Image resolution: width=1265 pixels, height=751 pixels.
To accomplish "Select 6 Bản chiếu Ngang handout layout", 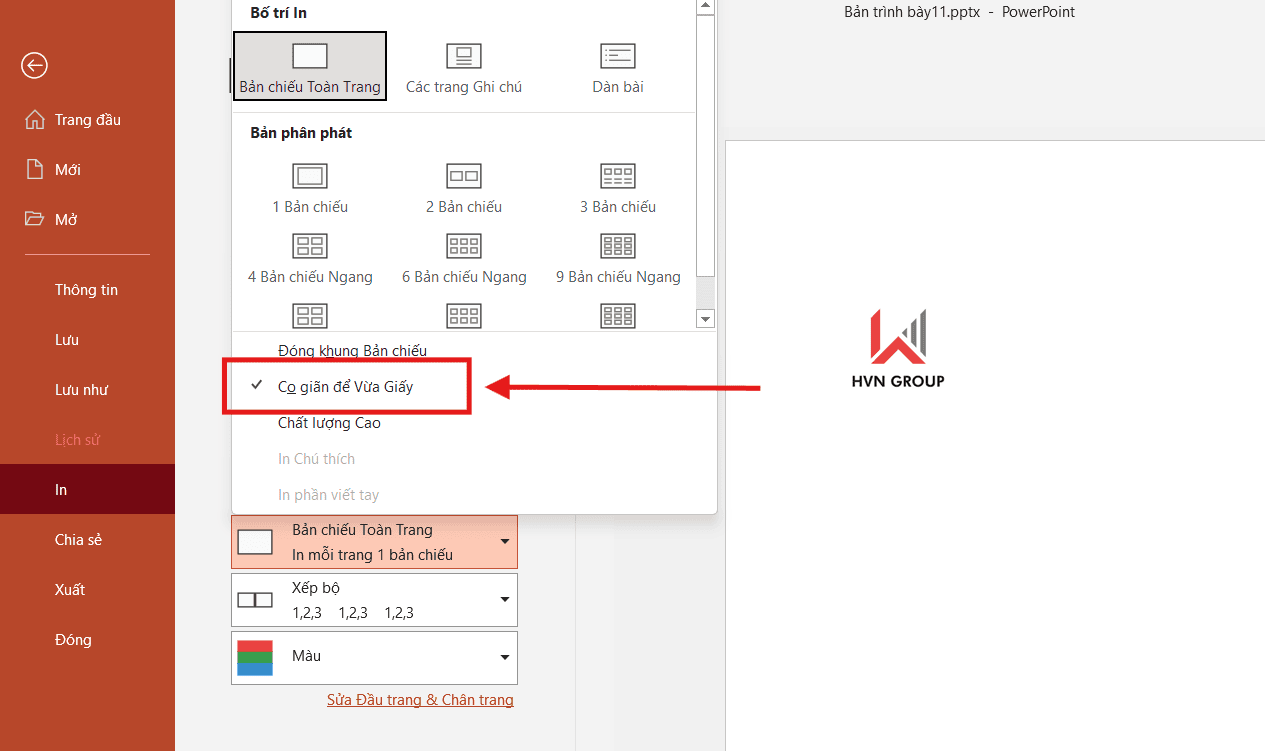I will coord(464,247).
